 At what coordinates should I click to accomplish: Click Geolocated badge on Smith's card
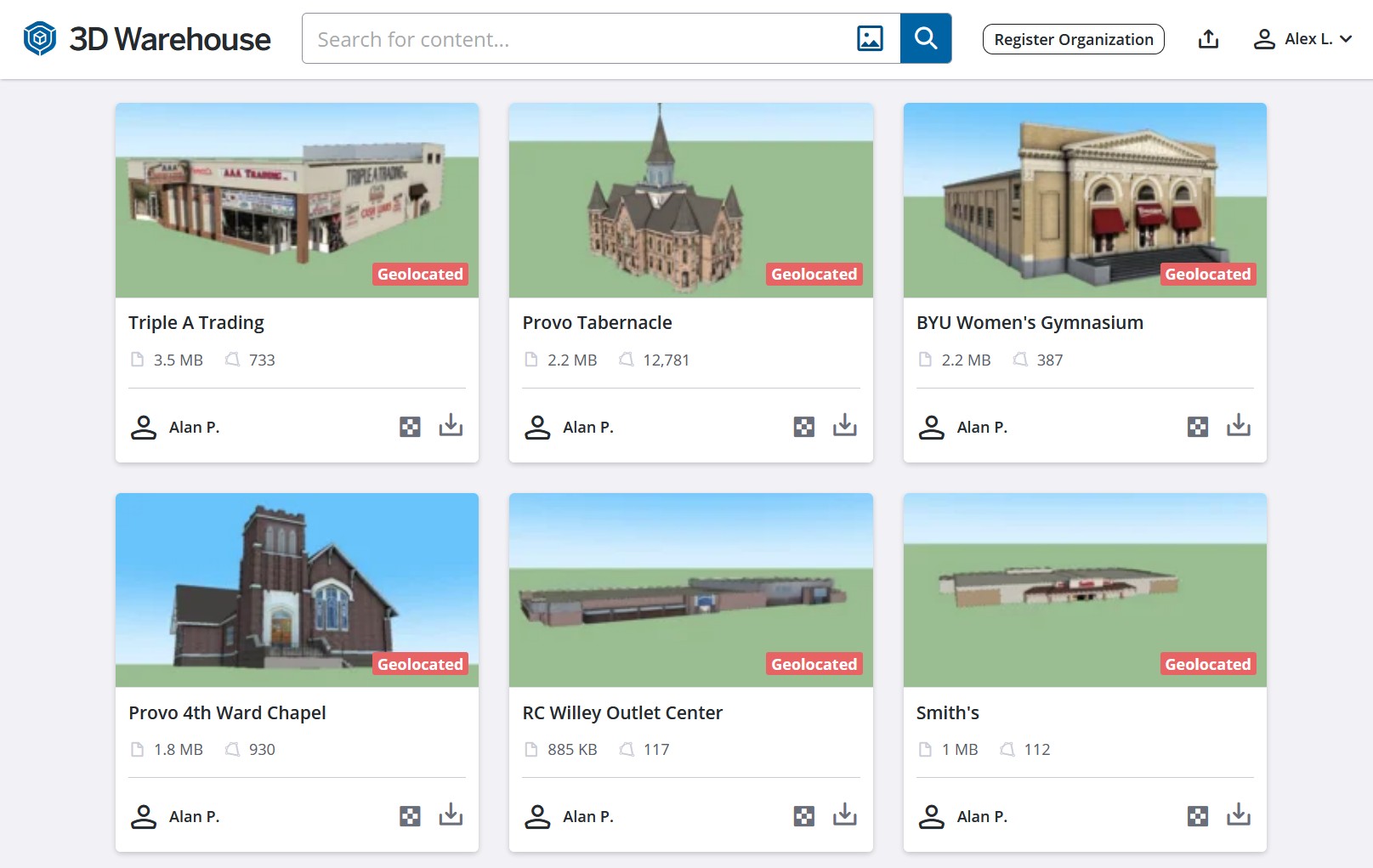pyautogui.click(x=1208, y=664)
